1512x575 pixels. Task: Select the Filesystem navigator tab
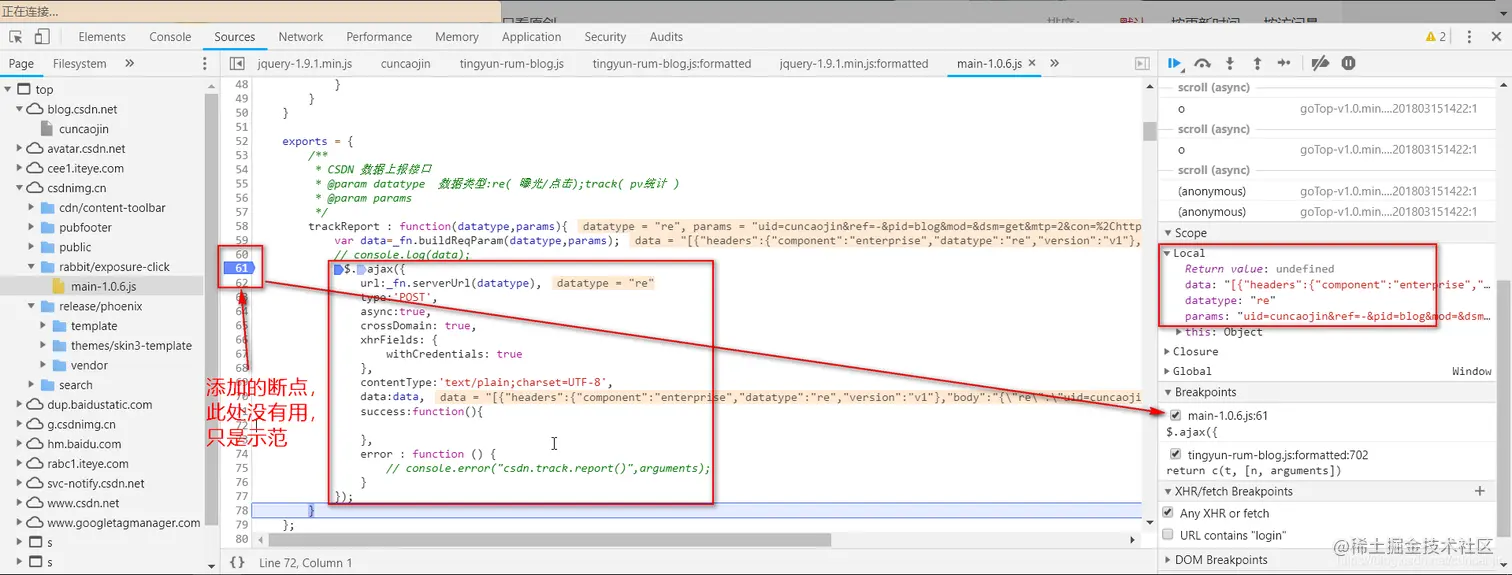pos(79,63)
